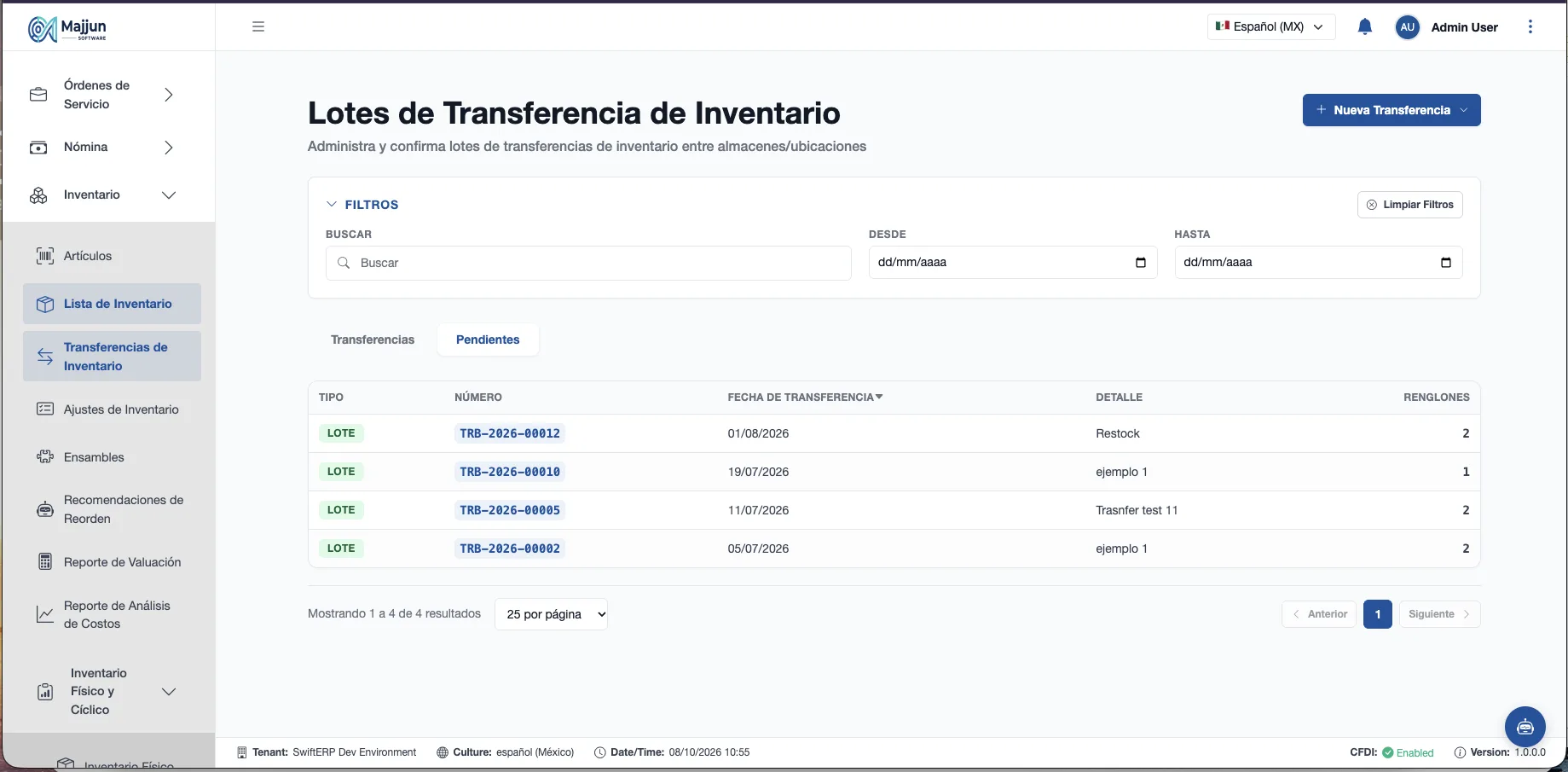This screenshot has height=772, width=1568.
Task: Click the Reporte de Análisis chart icon
Action: (45, 614)
